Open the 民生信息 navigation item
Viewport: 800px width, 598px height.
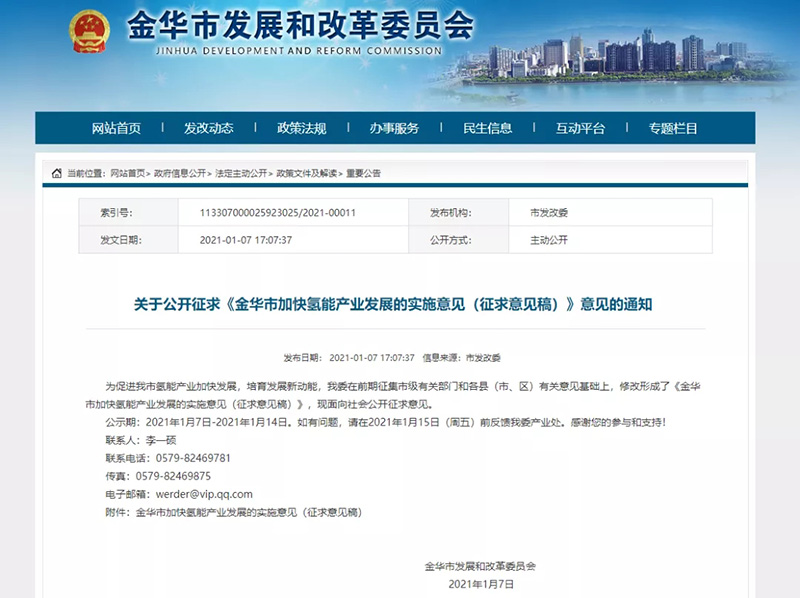tap(487, 128)
